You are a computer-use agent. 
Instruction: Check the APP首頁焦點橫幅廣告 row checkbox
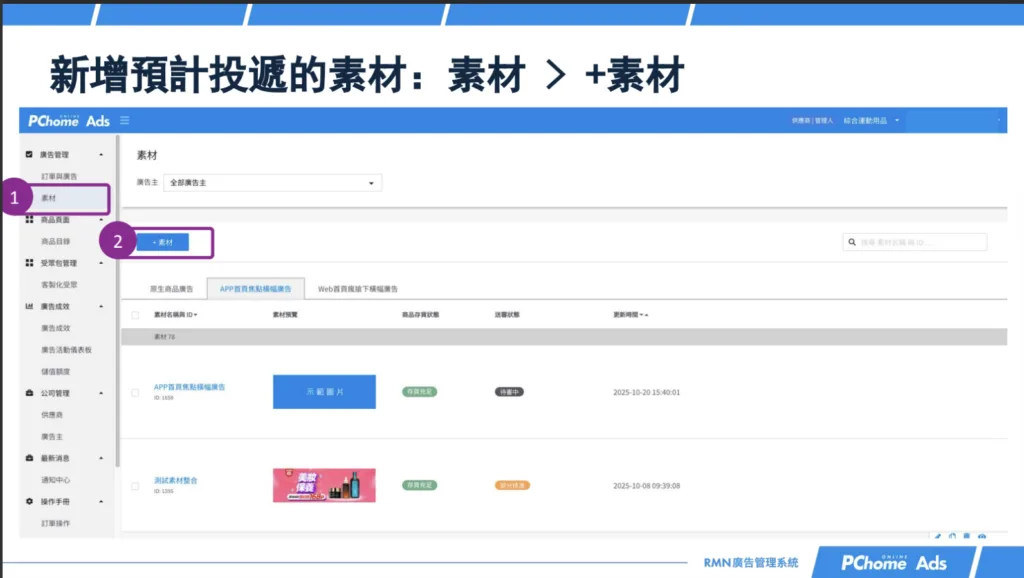click(135, 392)
